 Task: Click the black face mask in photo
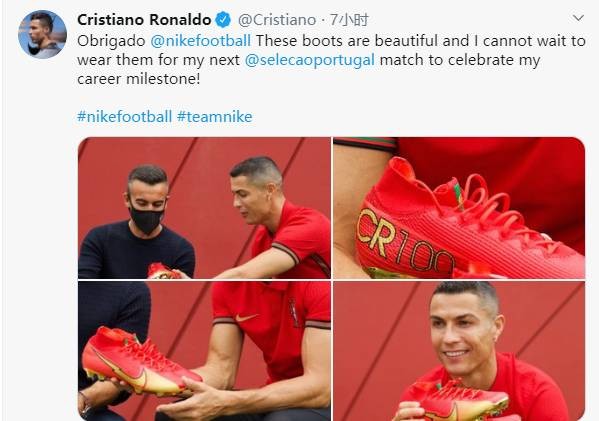pyautogui.click(x=146, y=220)
